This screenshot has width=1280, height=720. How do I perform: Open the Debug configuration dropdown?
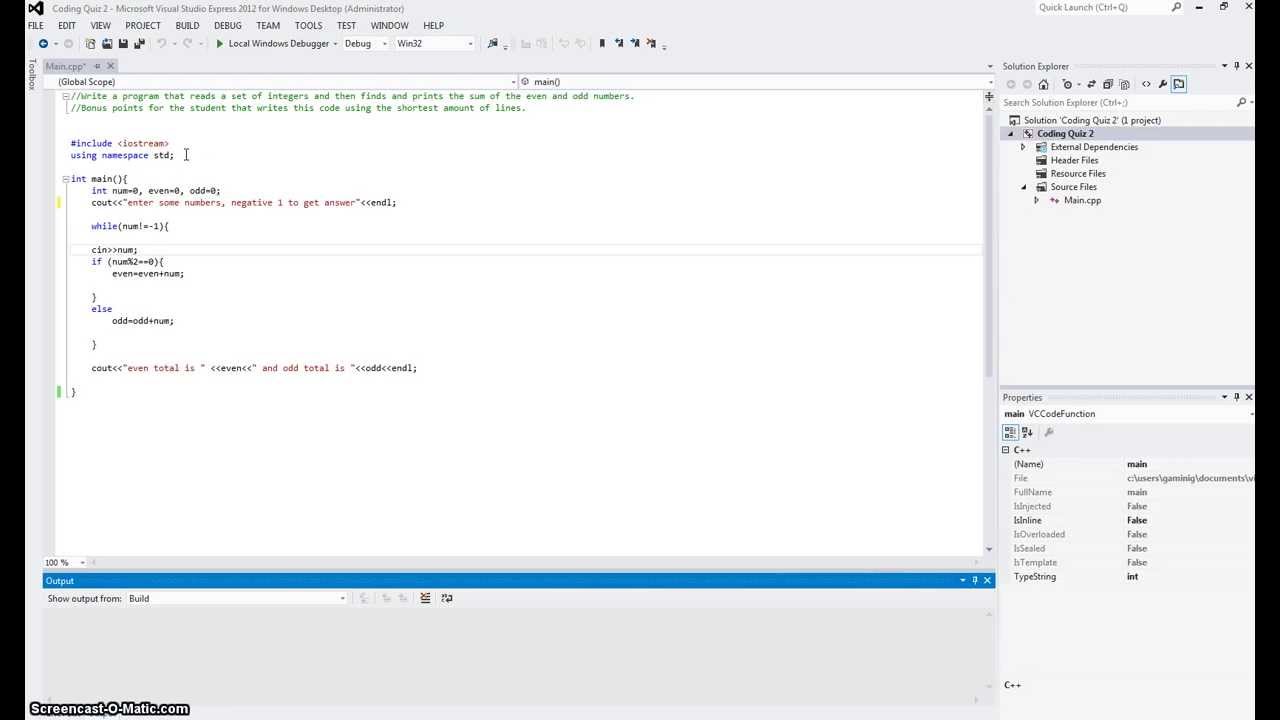click(384, 44)
